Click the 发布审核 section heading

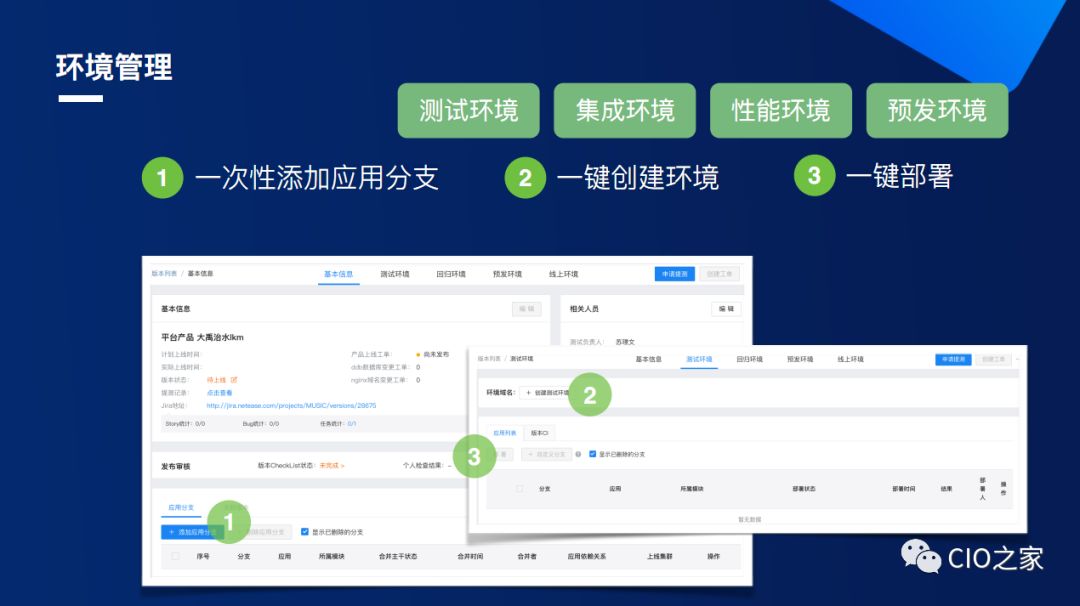tap(176, 467)
